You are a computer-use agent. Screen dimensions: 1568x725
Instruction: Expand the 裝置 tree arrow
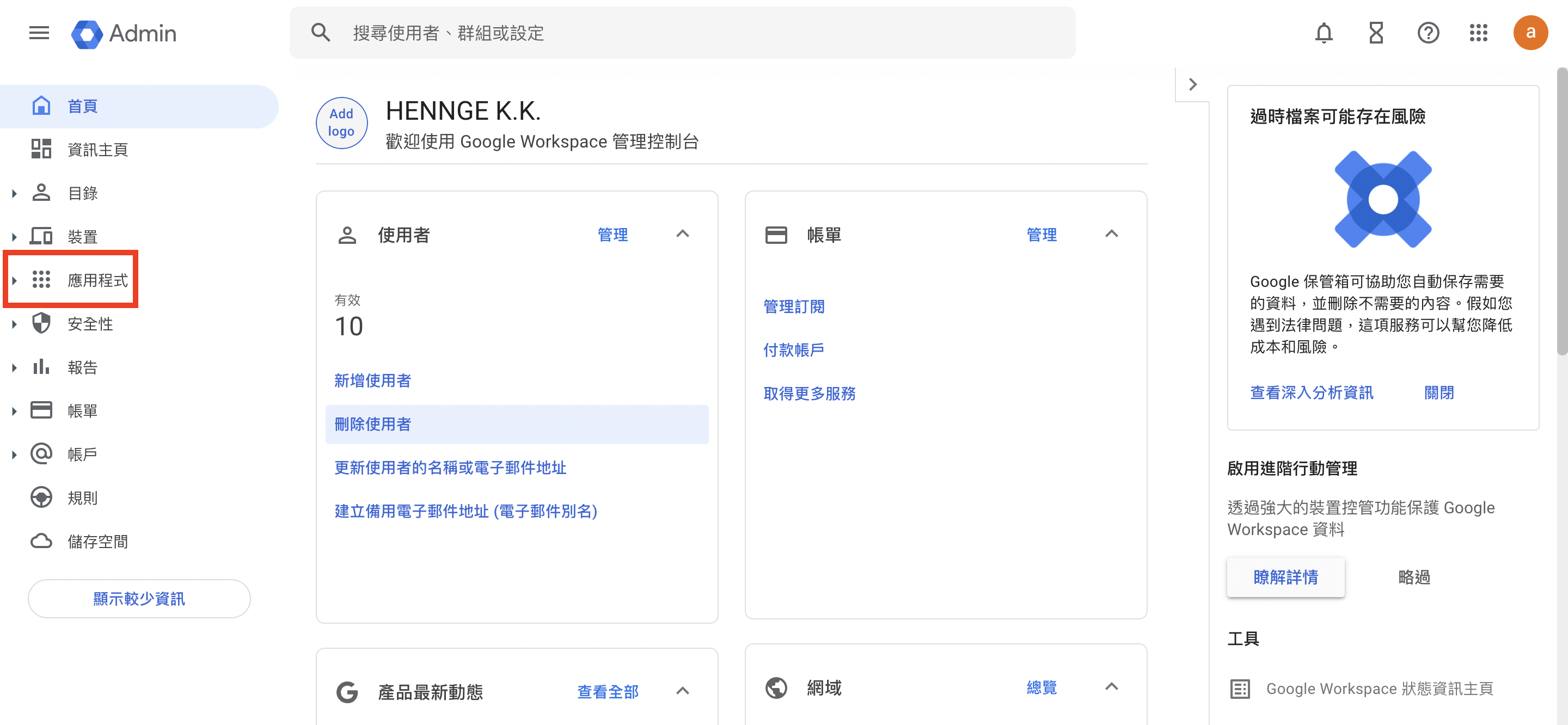(x=14, y=237)
